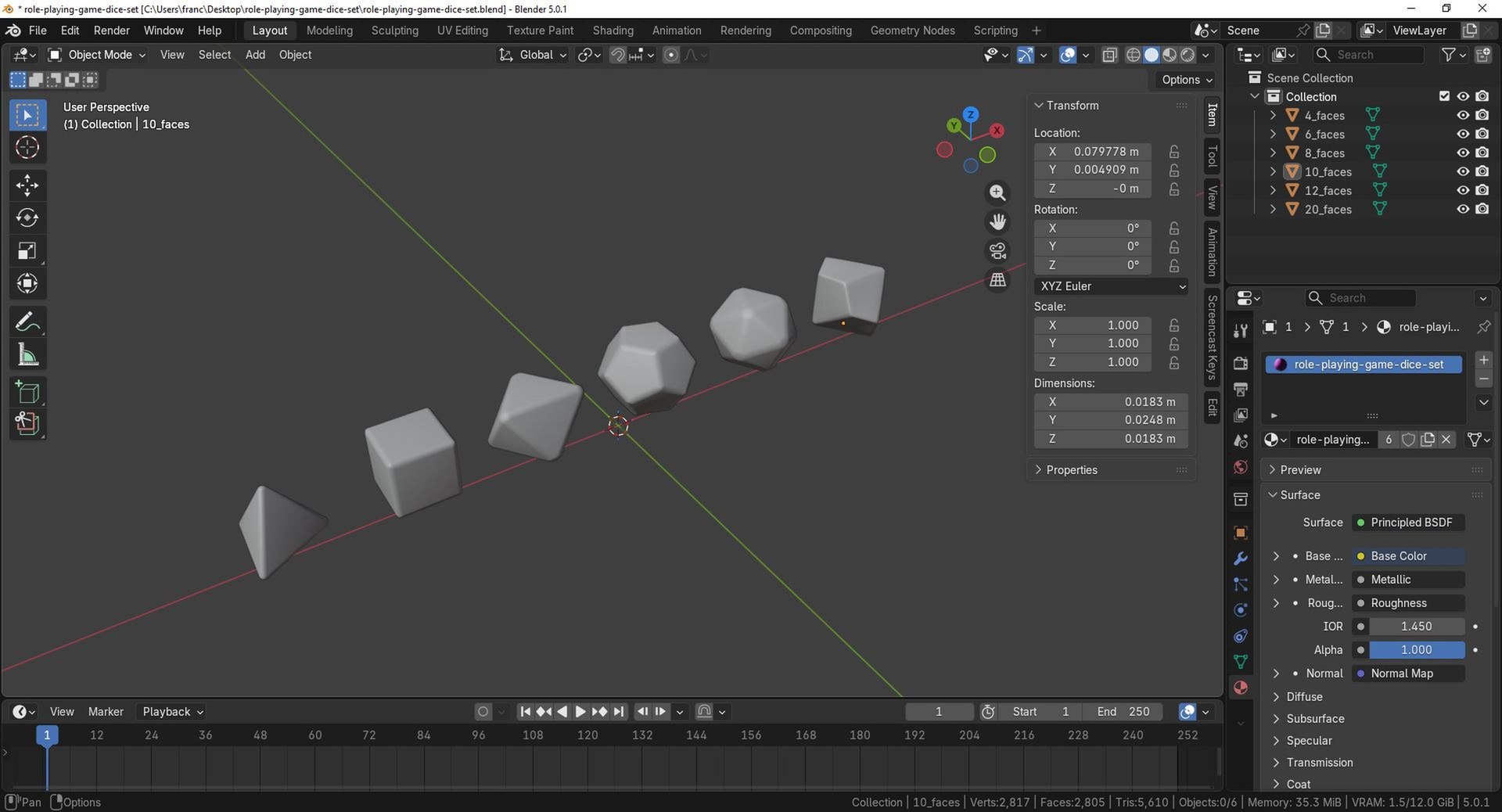Image resolution: width=1502 pixels, height=812 pixels.
Task: Activate the Rotate tool
Action: click(27, 218)
